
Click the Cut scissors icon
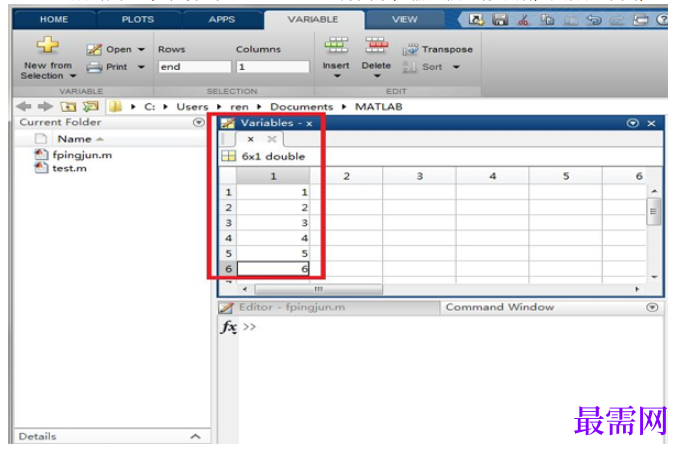[523, 20]
